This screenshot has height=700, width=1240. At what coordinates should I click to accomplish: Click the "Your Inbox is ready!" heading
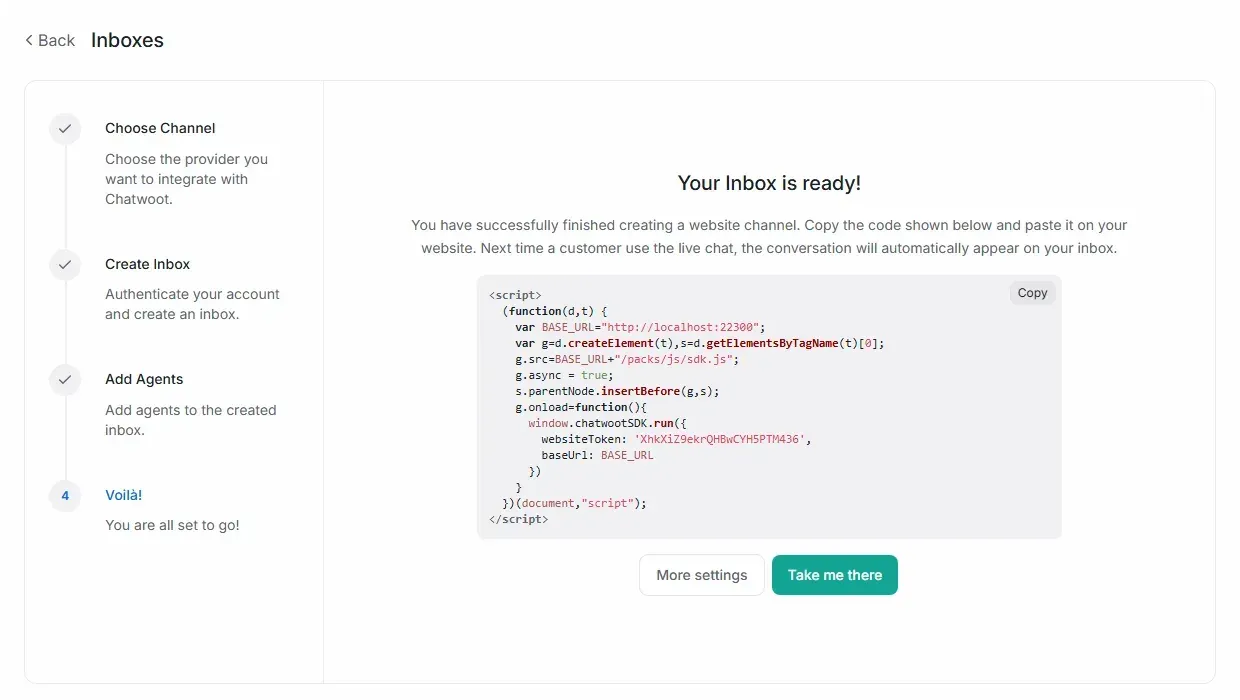tap(769, 183)
